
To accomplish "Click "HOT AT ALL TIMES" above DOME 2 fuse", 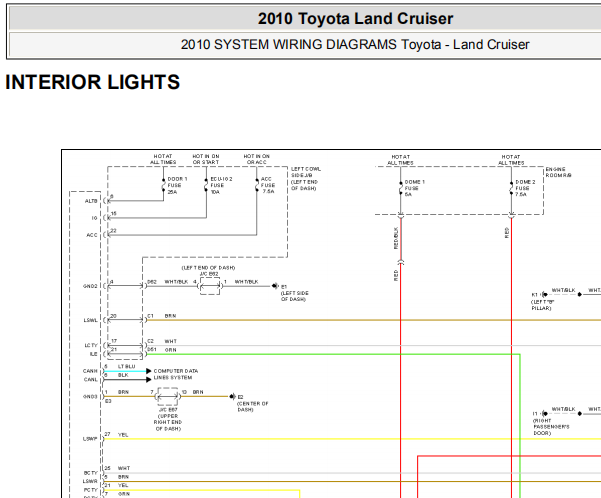I will point(511,160).
